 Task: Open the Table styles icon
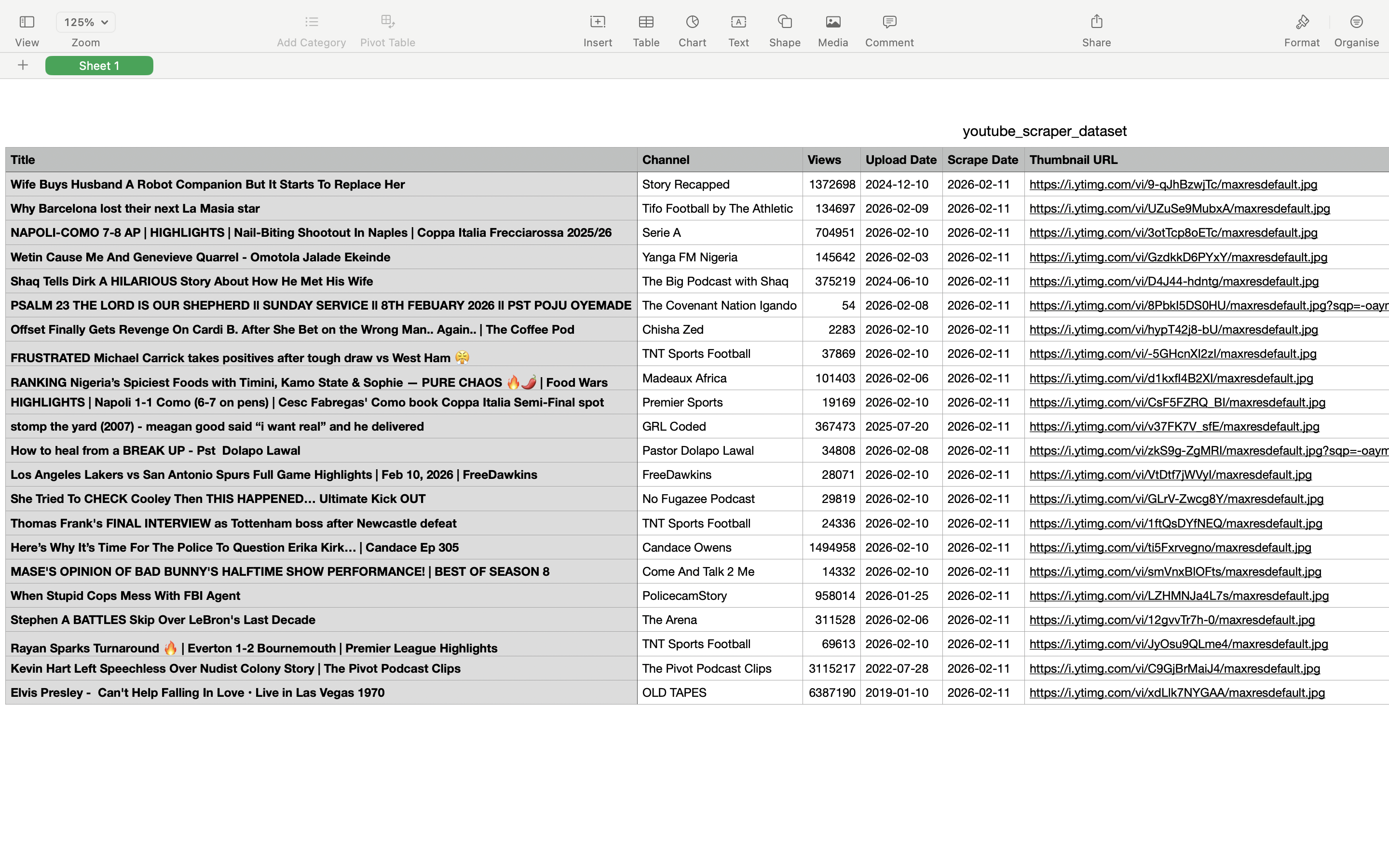point(646,22)
